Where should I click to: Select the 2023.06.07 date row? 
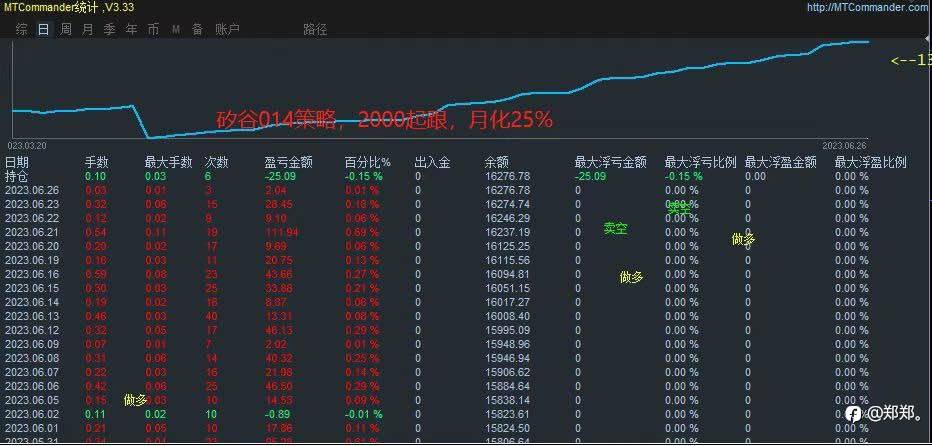[x=33, y=372]
